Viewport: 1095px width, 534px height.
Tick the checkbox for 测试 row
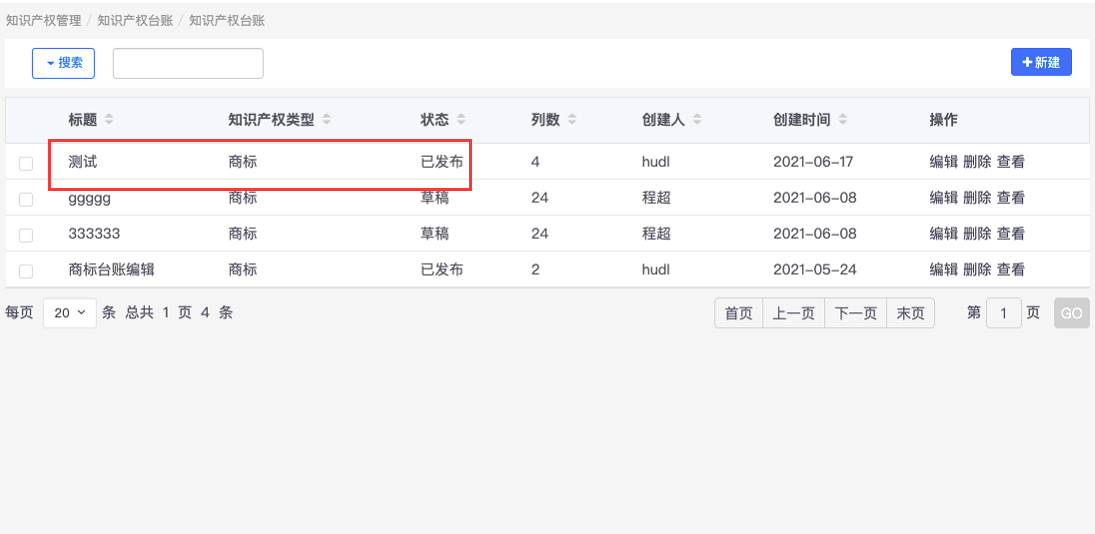coord(26,163)
